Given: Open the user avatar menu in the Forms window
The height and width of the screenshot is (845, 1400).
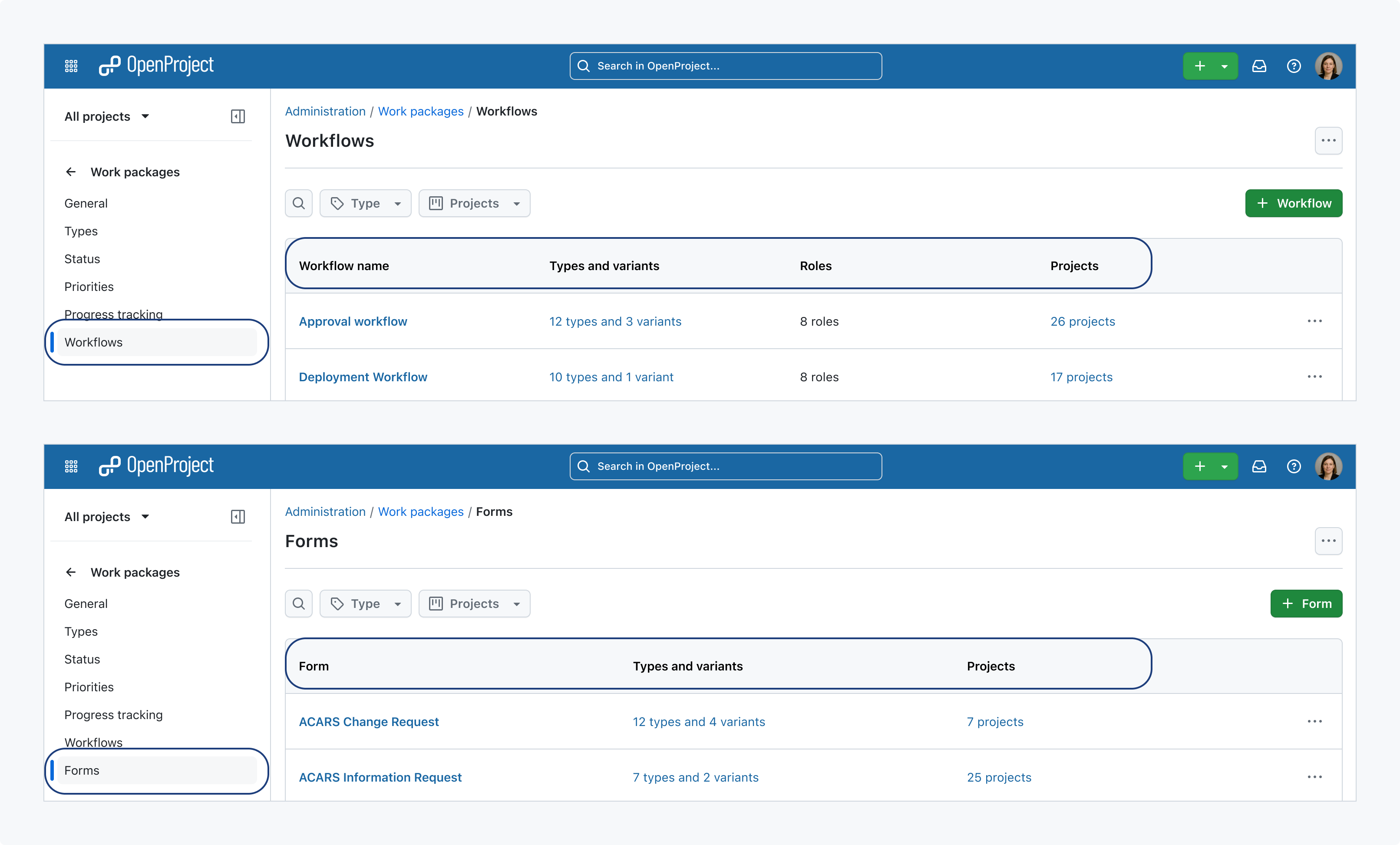Looking at the screenshot, I should [1328, 466].
